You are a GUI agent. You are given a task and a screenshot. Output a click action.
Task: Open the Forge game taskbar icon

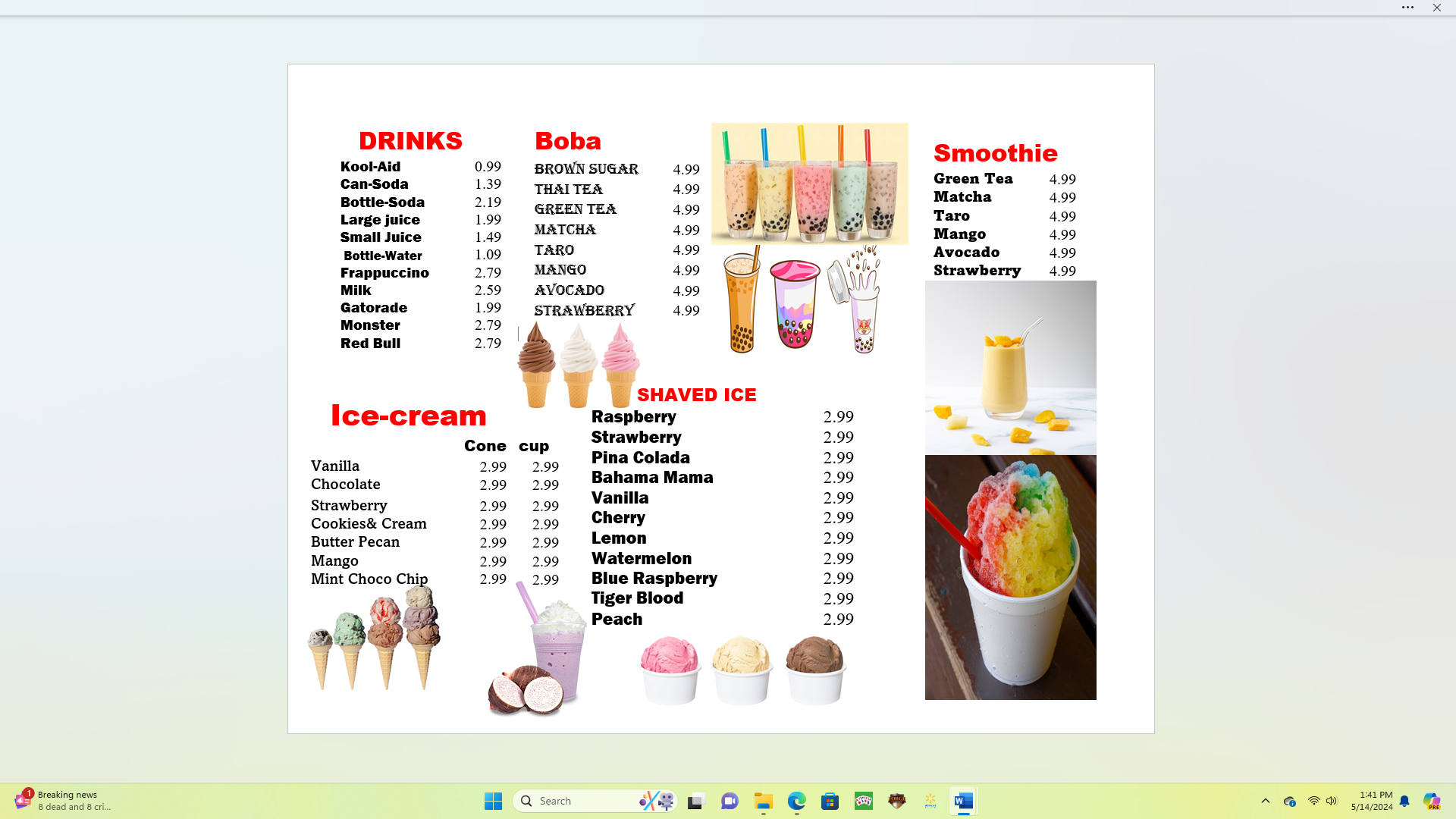coord(896,801)
